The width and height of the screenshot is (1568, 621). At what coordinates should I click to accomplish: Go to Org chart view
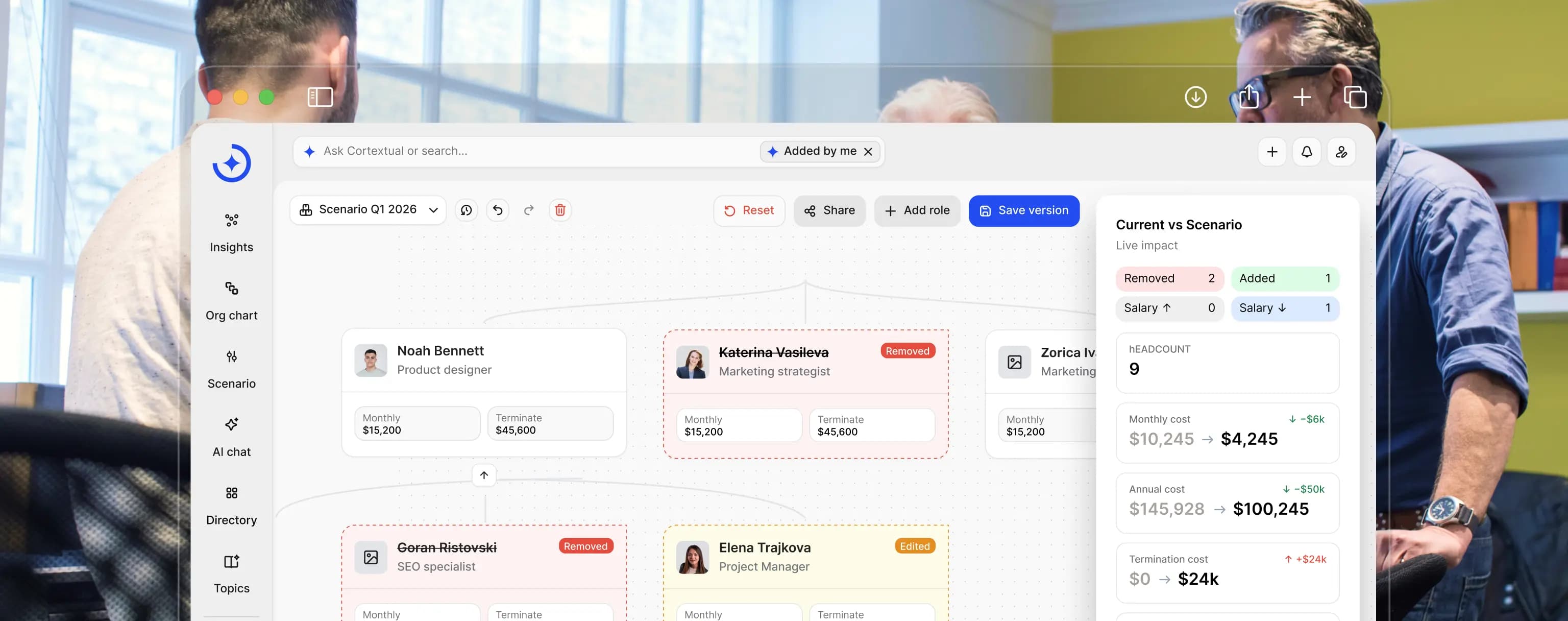click(x=231, y=301)
